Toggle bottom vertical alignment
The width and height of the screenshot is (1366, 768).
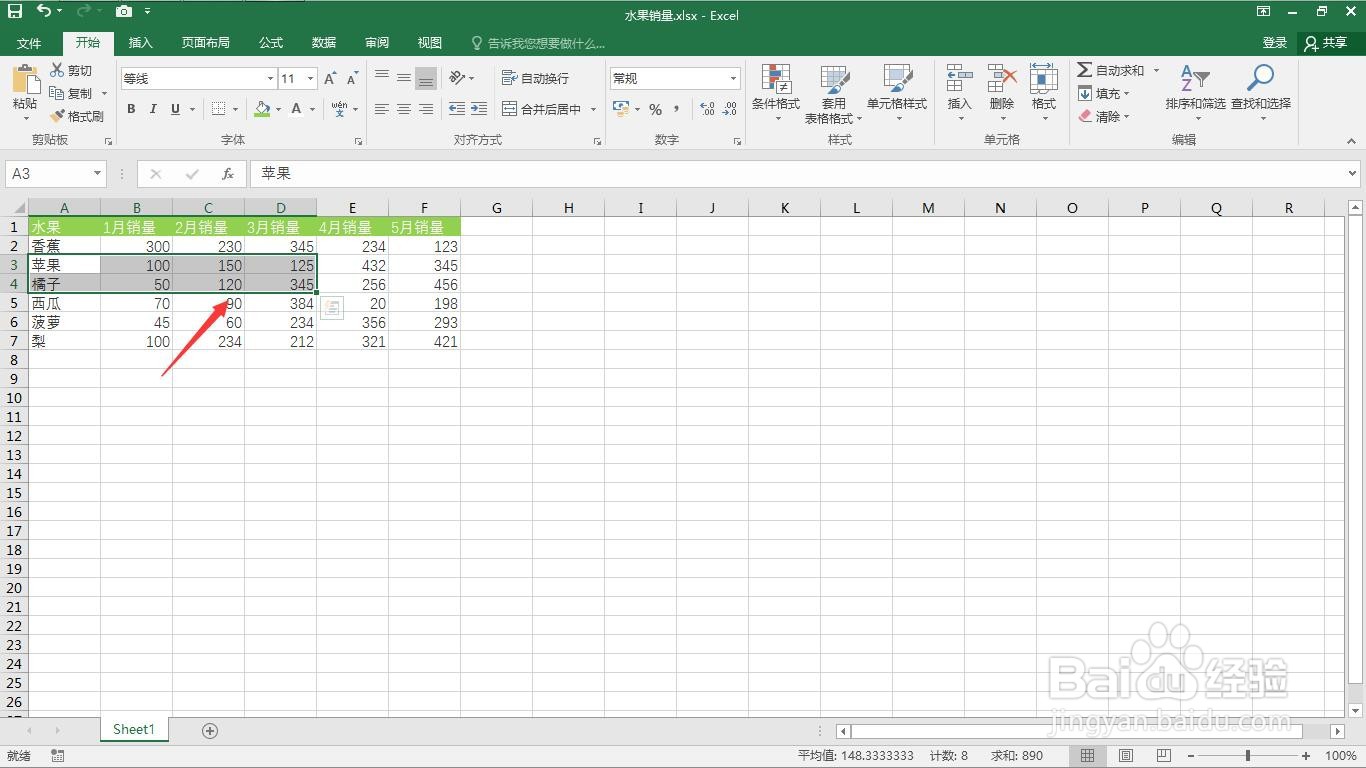pyautogui.click(x=426, y=78)
